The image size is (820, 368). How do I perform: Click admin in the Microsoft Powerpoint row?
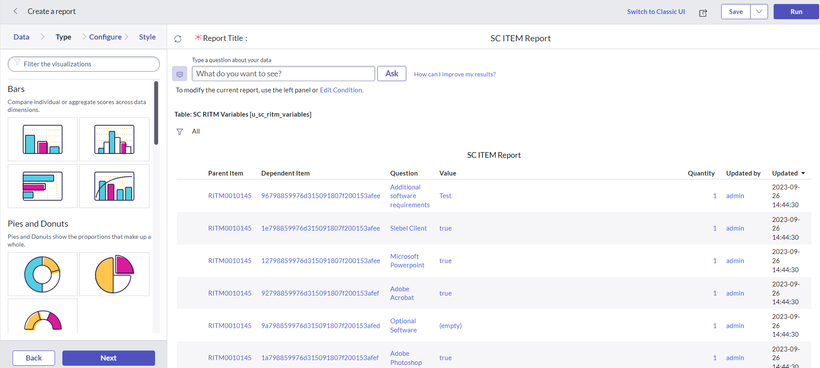735,261
